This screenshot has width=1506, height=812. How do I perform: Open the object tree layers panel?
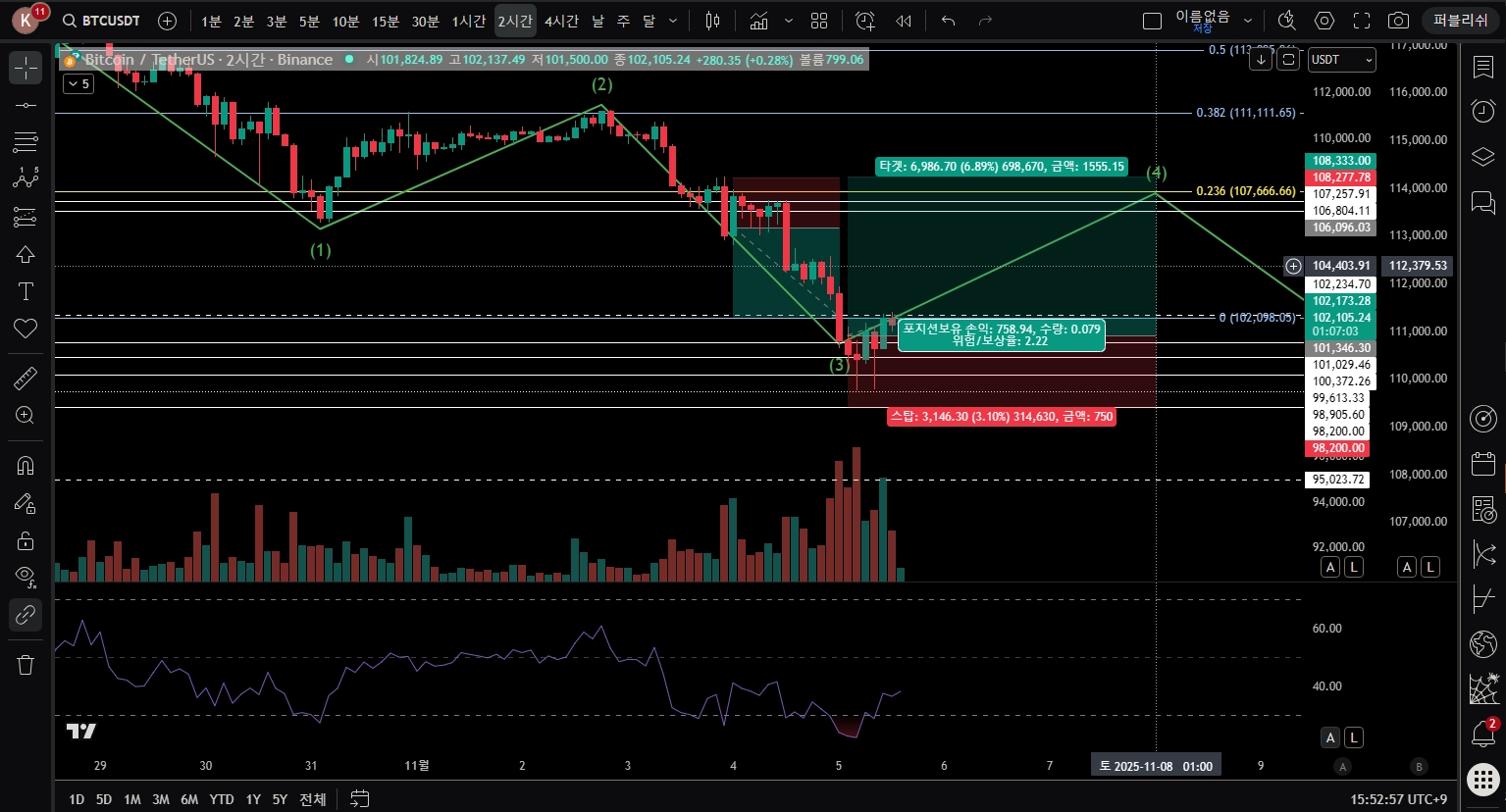point(1483,157)
